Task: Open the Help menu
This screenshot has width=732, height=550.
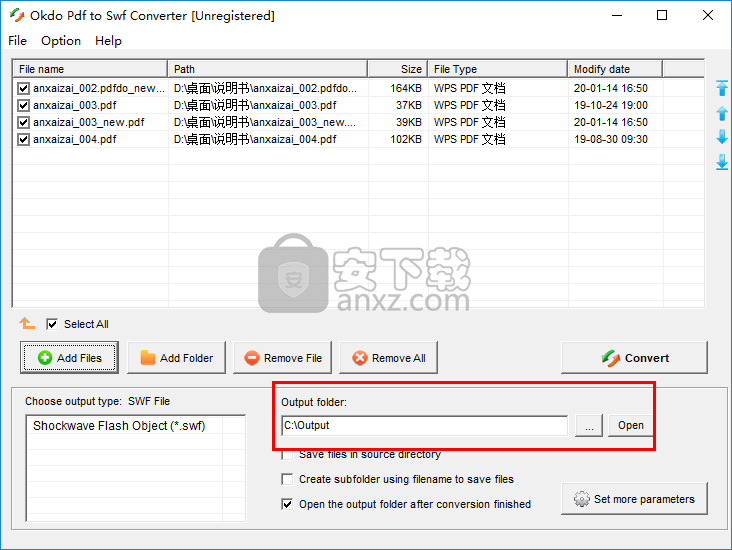Action: pos(108,41)
